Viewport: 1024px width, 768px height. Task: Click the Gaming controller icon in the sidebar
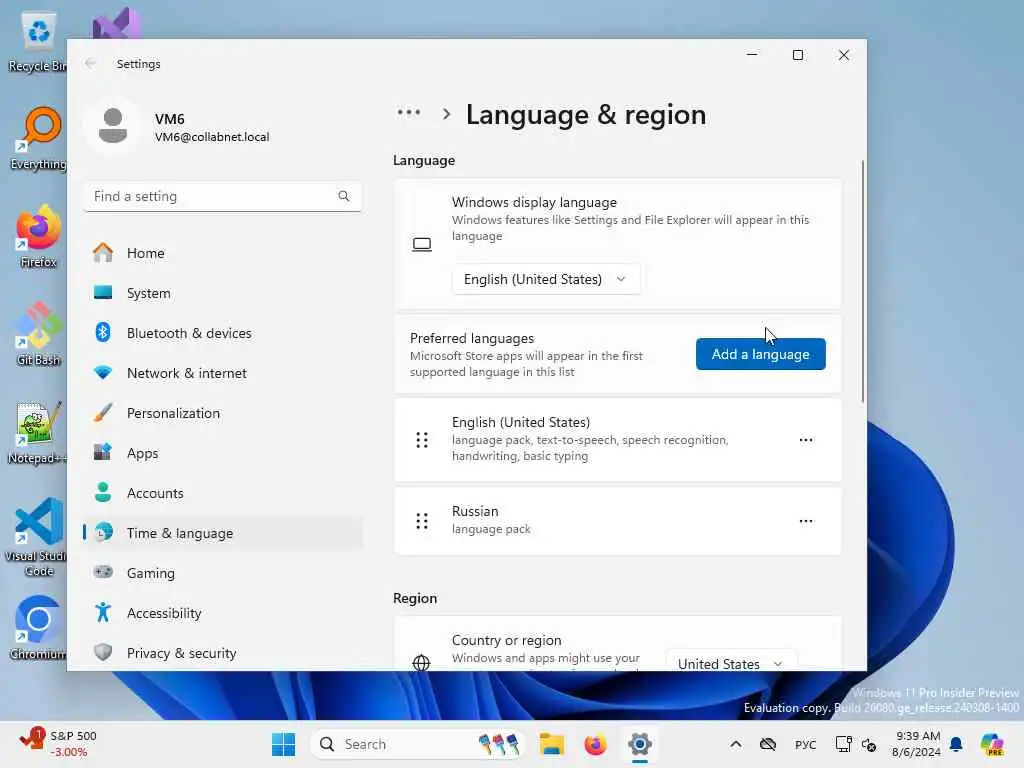point(103,572)
